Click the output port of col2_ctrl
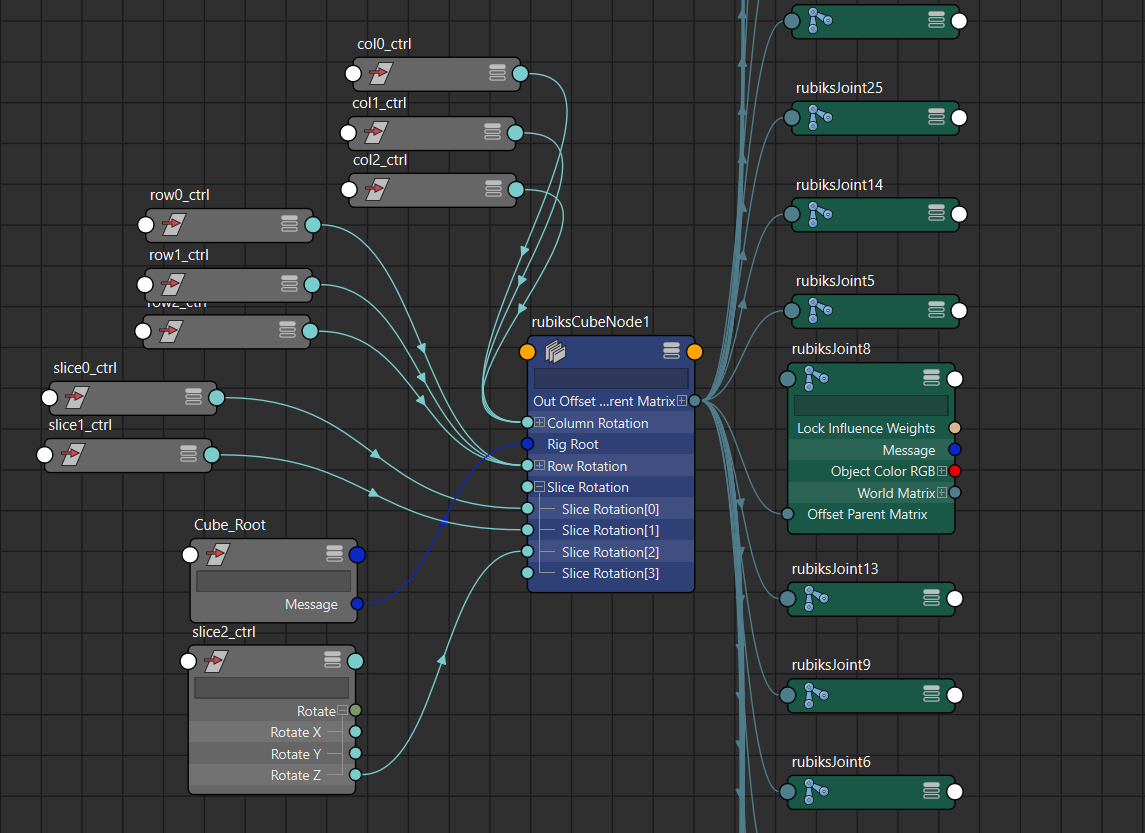 click(516, 190)
